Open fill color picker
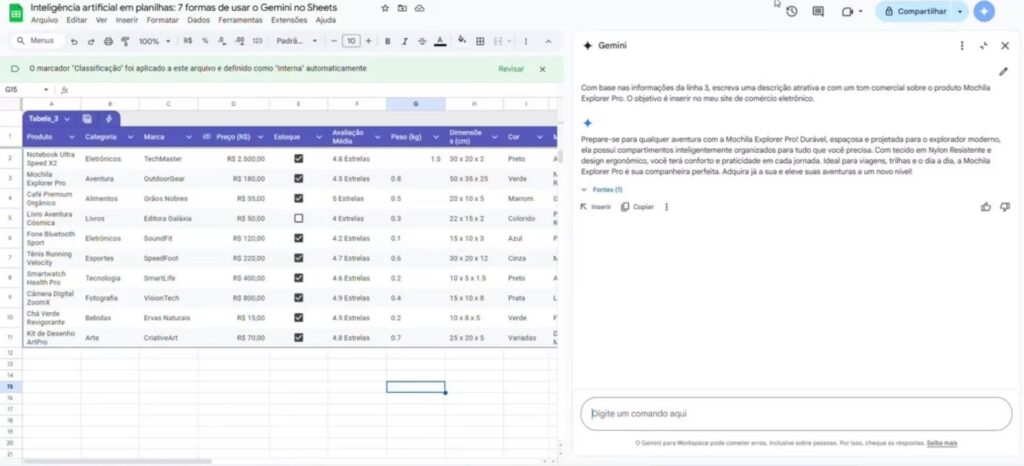This screenshot has width=1024, height=466. coord(462,40)
